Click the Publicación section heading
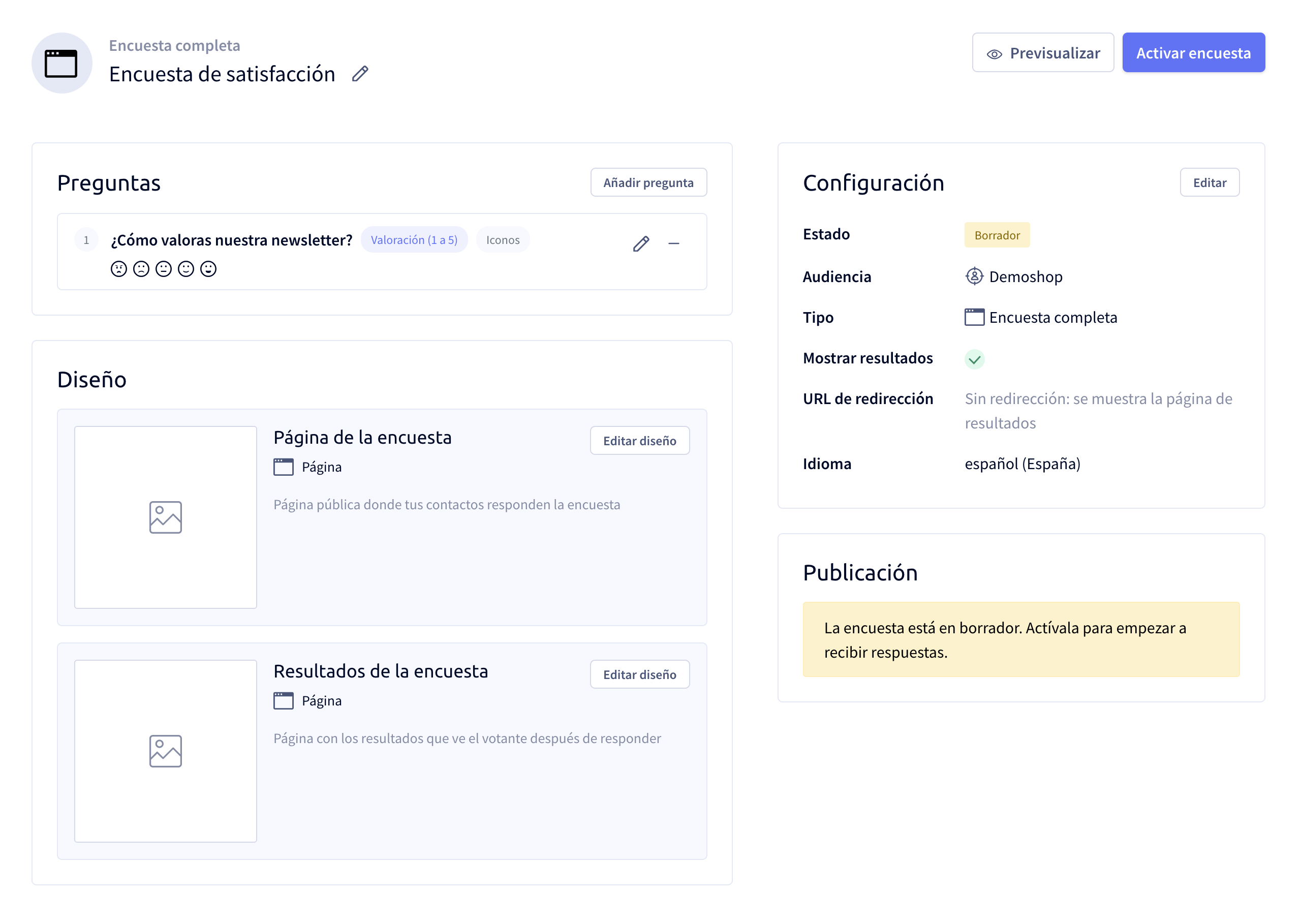This screenshot has width=1301, height=924. pyautogui.click(x=860, y=572)
